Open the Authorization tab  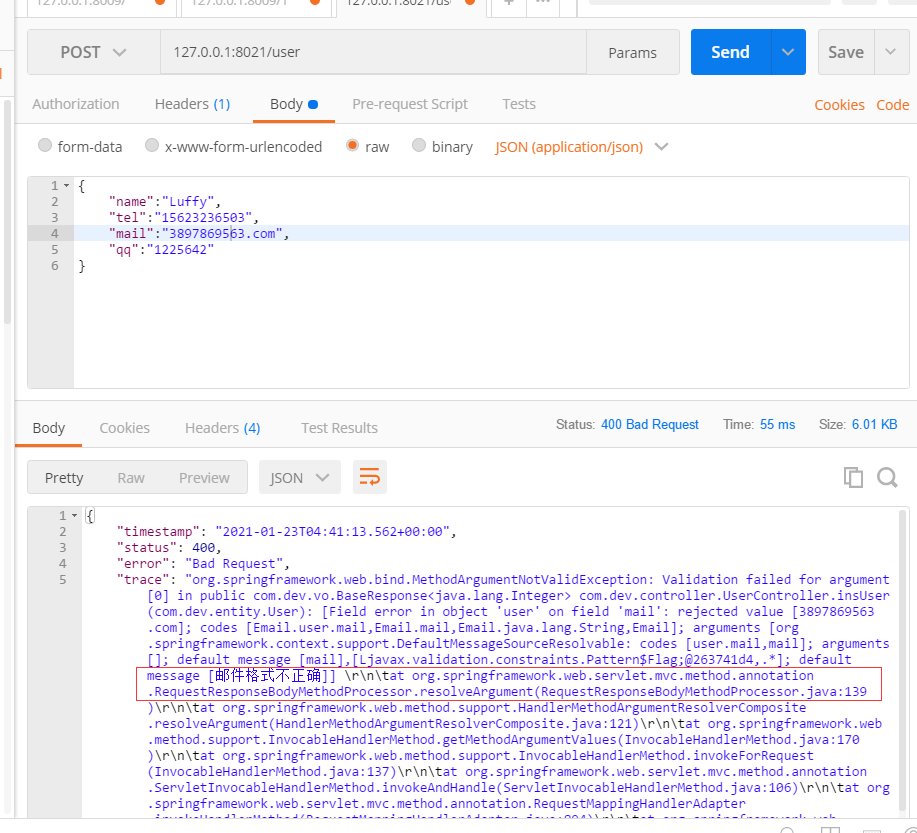[x=75, y=104]
